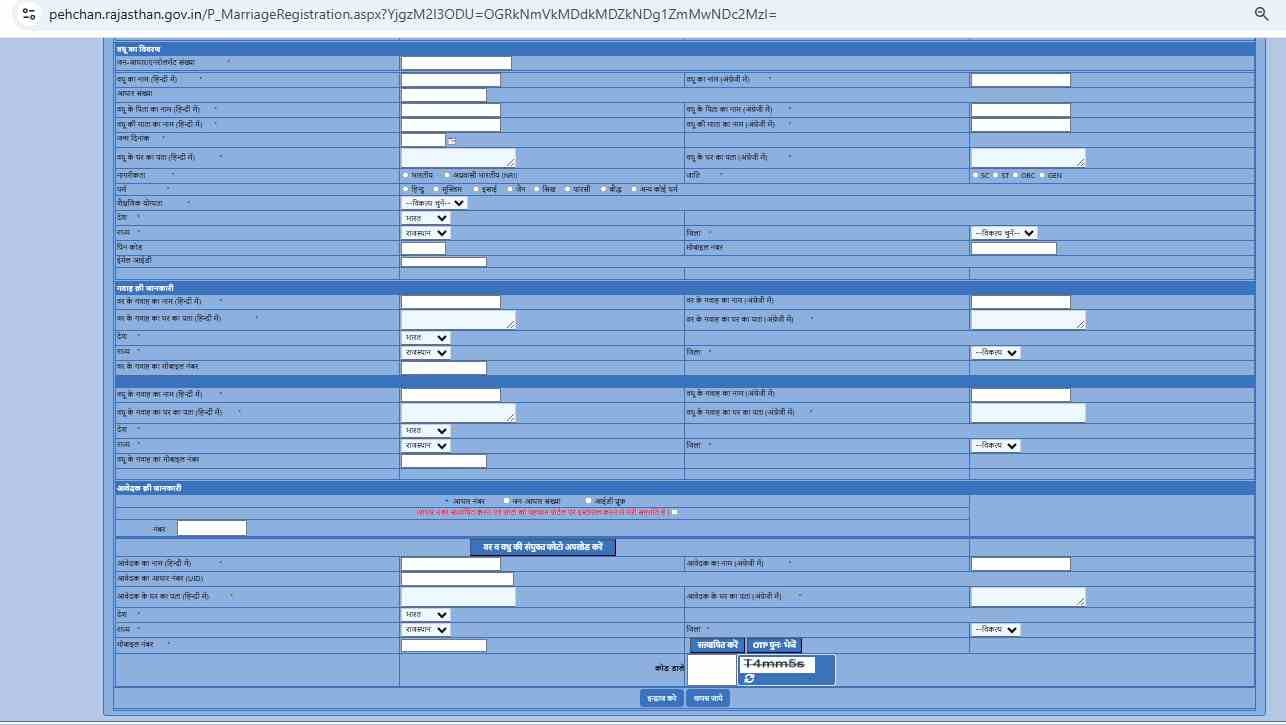
Task: Open the applicant's राजस्थान state dropdown
Action: pos(425,630)
